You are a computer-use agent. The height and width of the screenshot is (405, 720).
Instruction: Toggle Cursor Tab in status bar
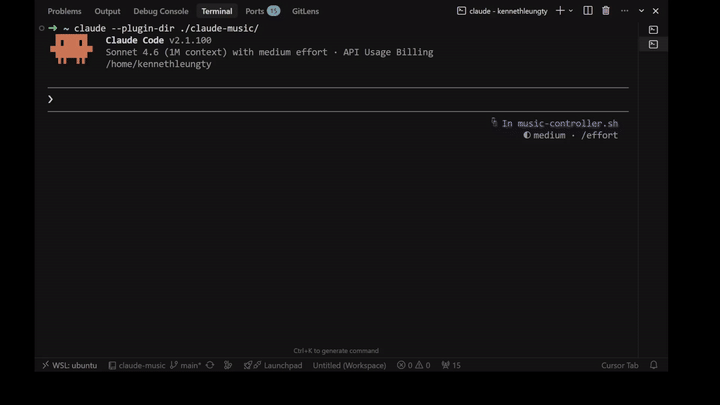point(619,365)
